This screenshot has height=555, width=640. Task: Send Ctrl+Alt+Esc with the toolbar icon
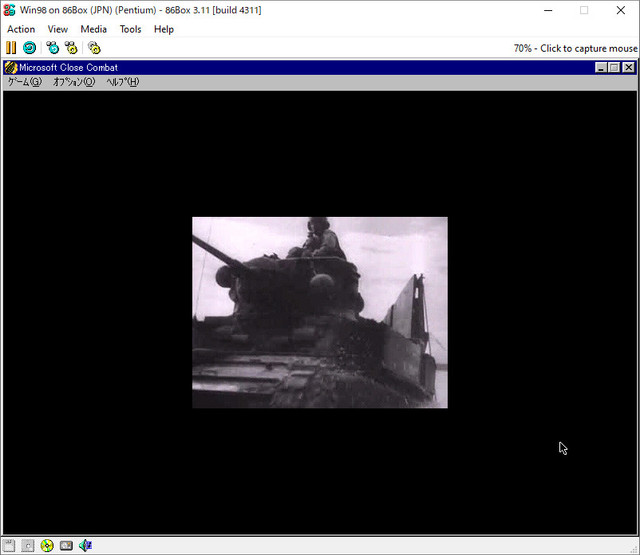71,48
